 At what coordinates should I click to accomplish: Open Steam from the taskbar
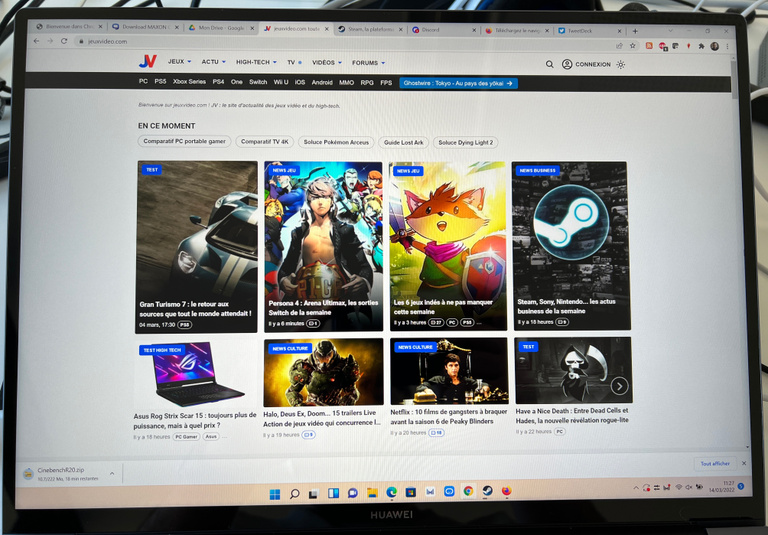point(487,490)
